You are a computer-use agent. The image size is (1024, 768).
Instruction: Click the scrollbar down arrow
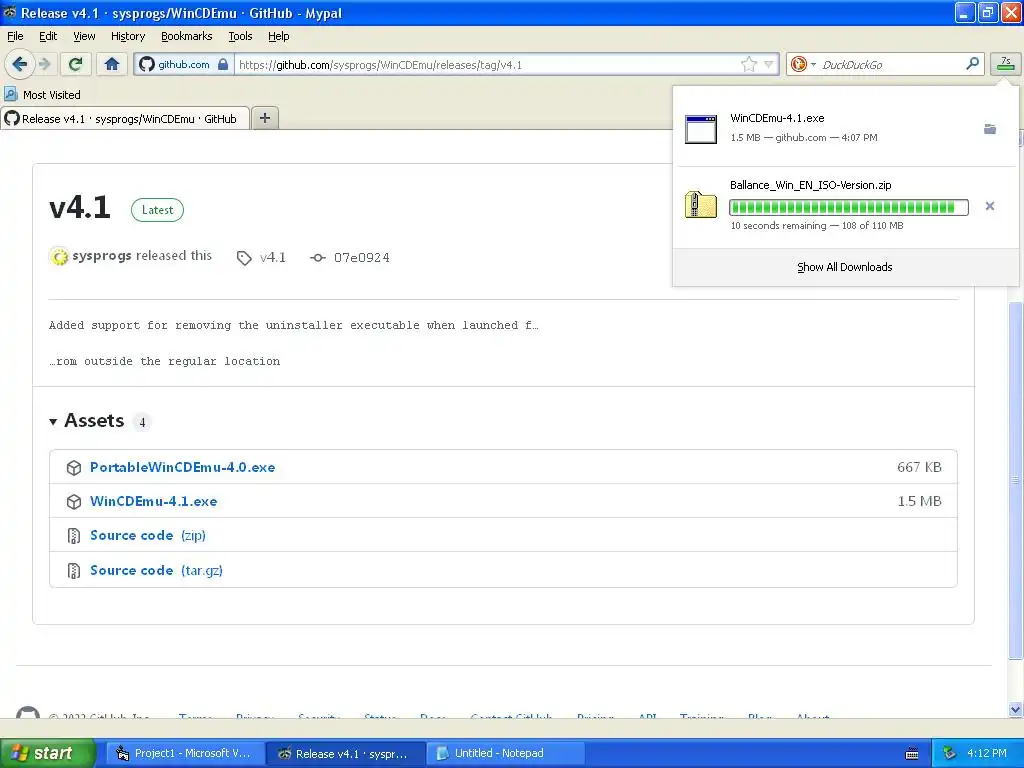pyautogui.click(x=1015, y=709)
